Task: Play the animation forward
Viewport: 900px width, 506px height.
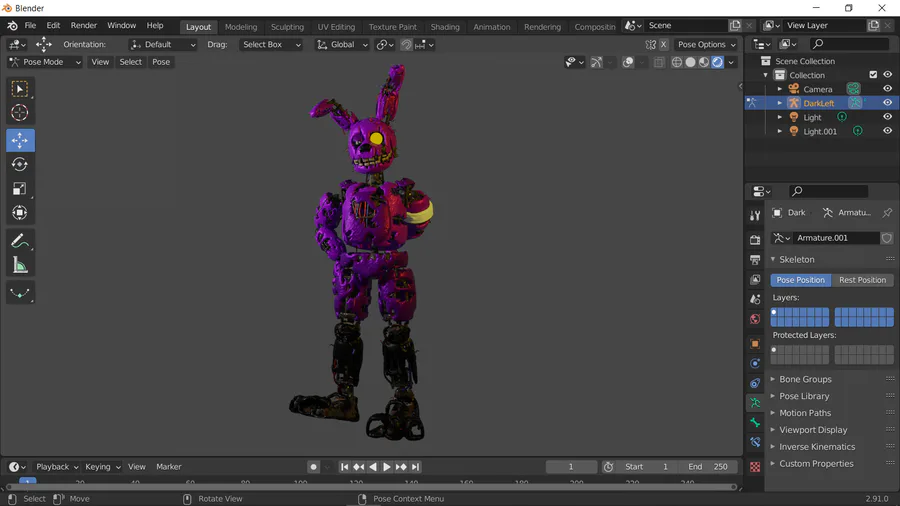Action: (387, 467)
